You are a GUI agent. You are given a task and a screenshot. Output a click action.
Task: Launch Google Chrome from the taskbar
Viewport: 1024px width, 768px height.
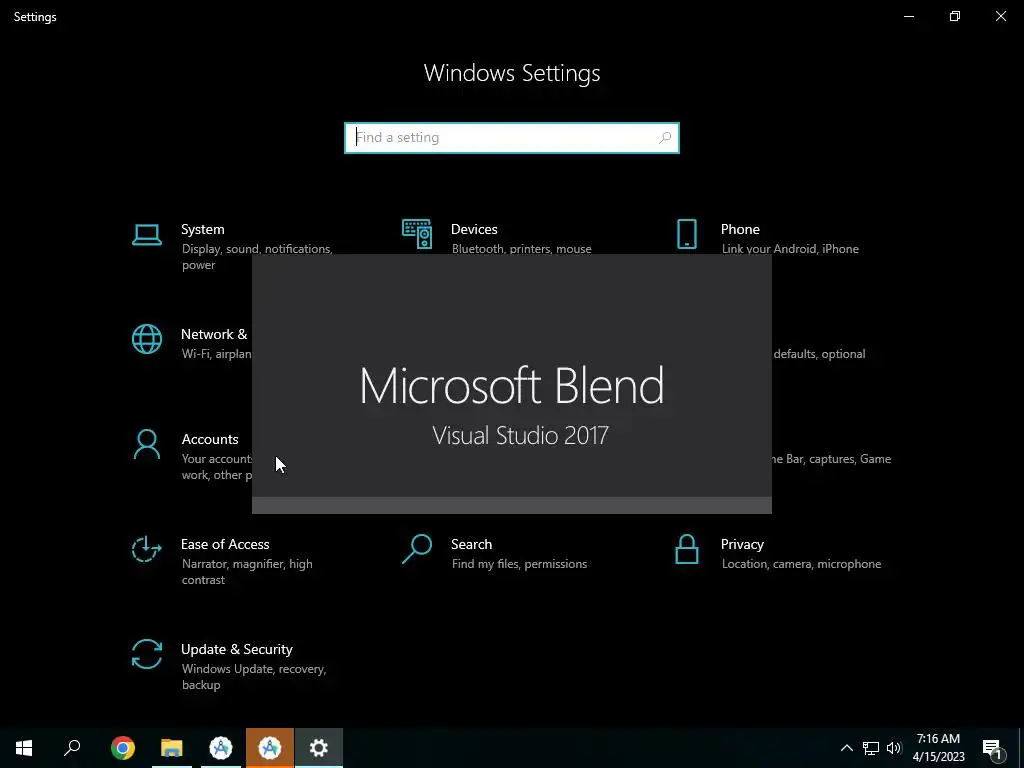(122, 748)
